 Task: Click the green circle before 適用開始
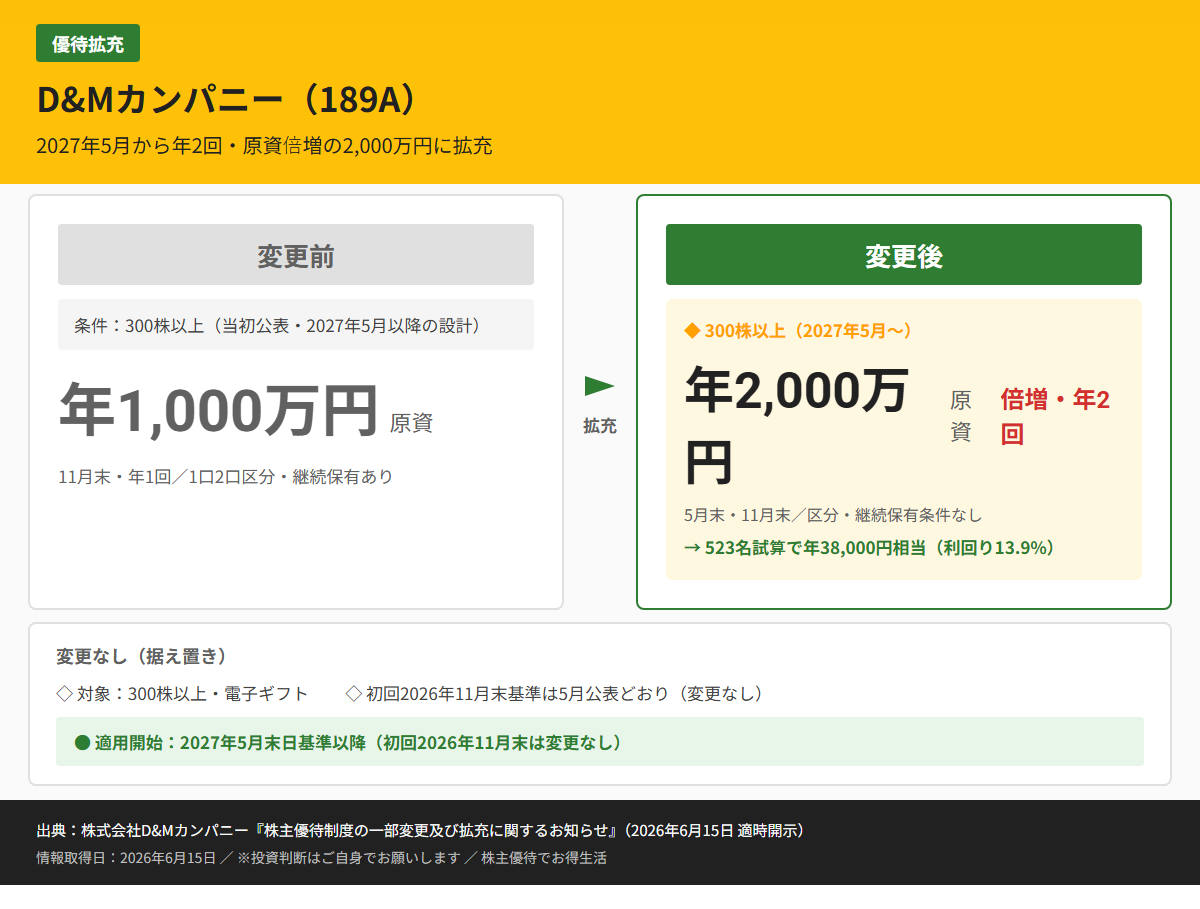(x=83, y=742)
